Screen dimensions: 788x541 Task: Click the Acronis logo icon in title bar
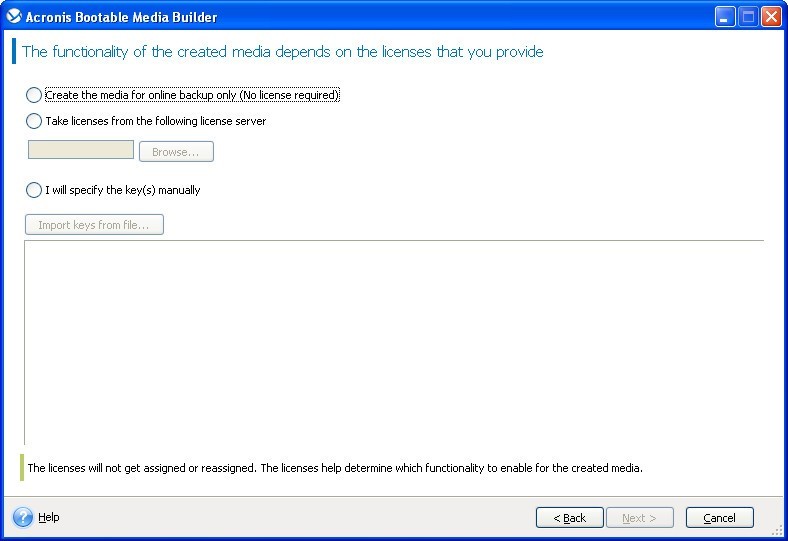tap(14, 16)
